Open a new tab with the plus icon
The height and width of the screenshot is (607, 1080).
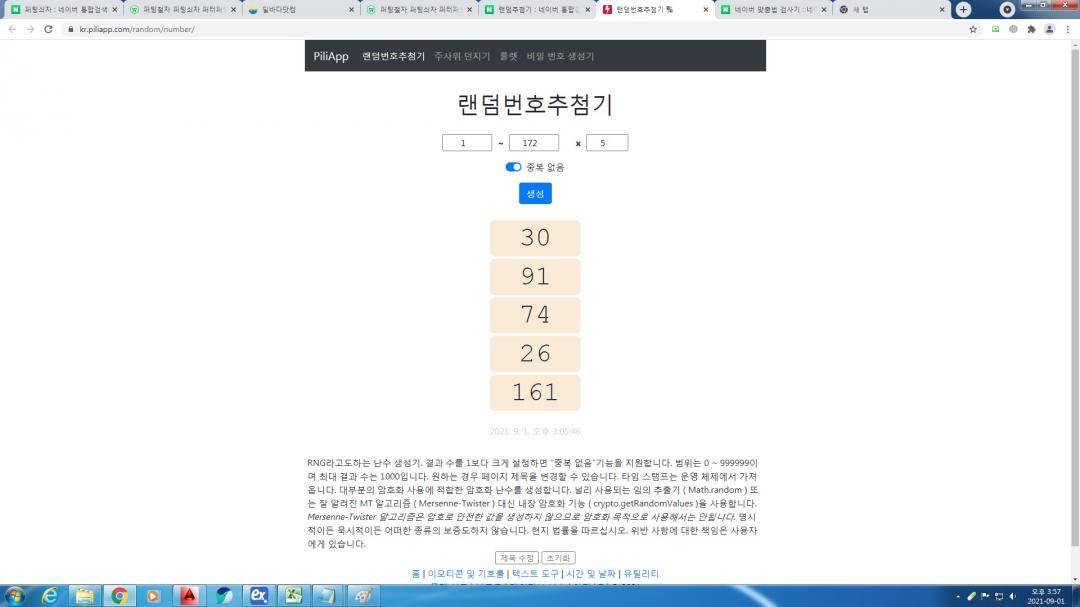(x=963, y=9)
